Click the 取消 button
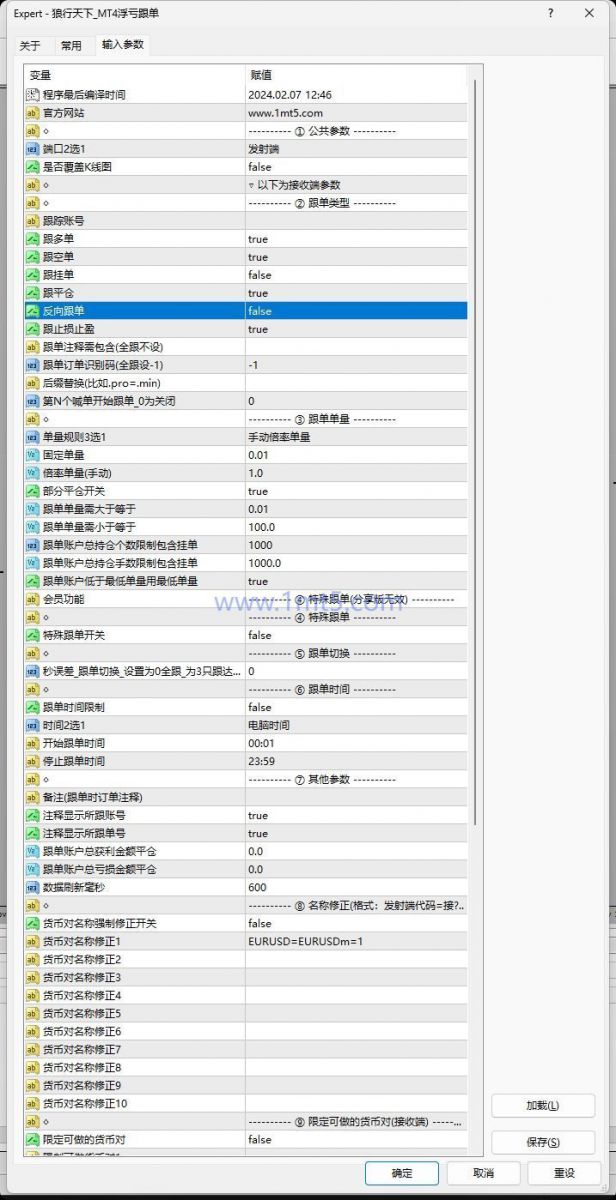The width and height of the screenshot is (616, 1200). click(483, 1173)
